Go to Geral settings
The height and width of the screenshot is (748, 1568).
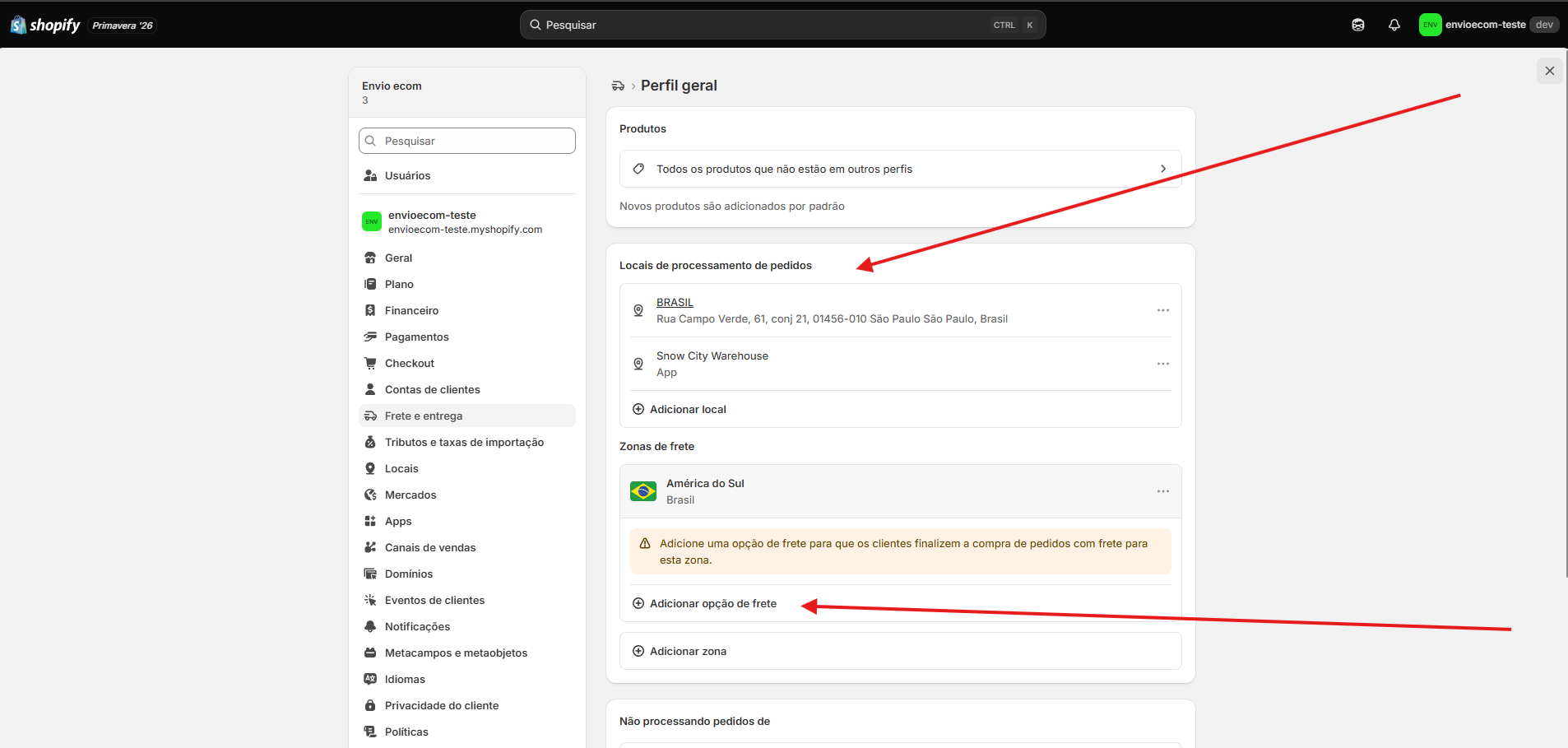point(467,258)
